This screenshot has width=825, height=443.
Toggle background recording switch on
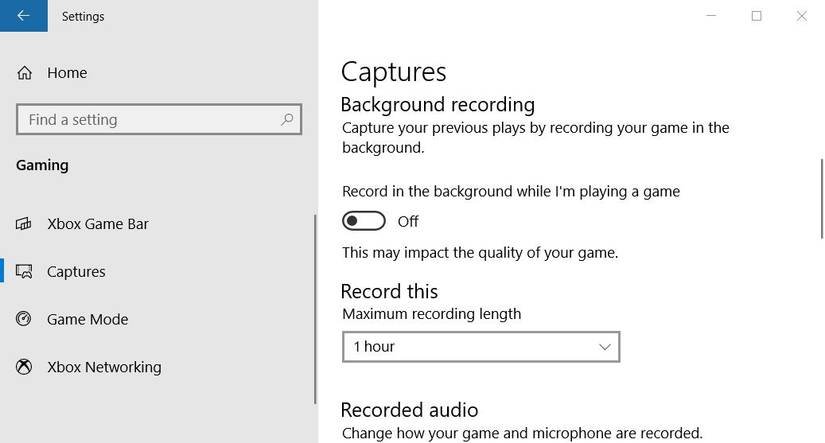coord(364,221)
